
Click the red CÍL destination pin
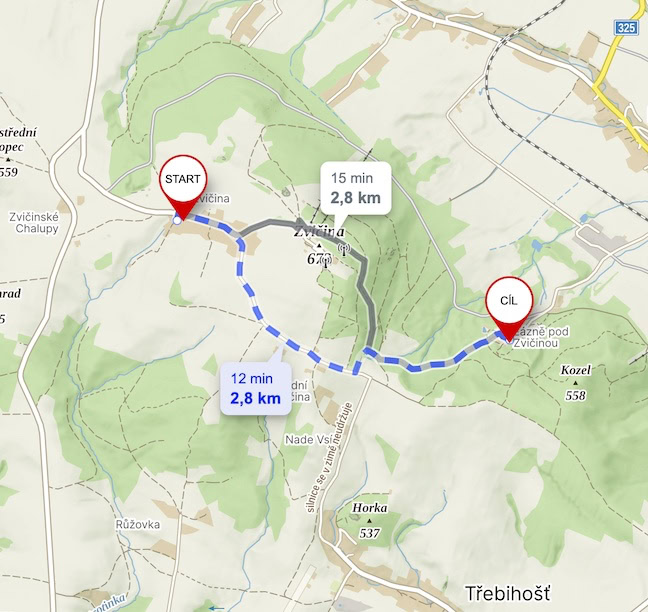coord(509,308)
